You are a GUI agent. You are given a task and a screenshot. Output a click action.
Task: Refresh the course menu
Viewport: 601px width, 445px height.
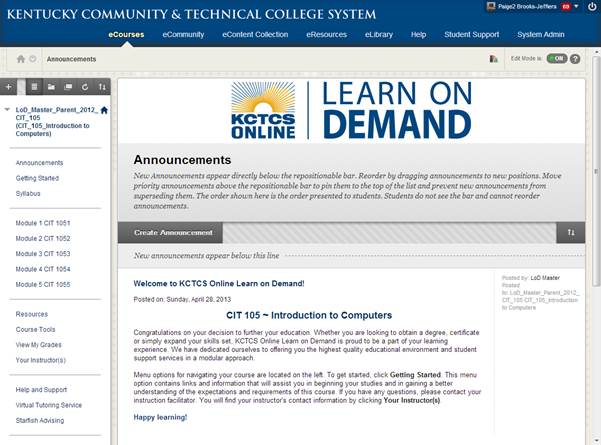(x=85, y=87)
